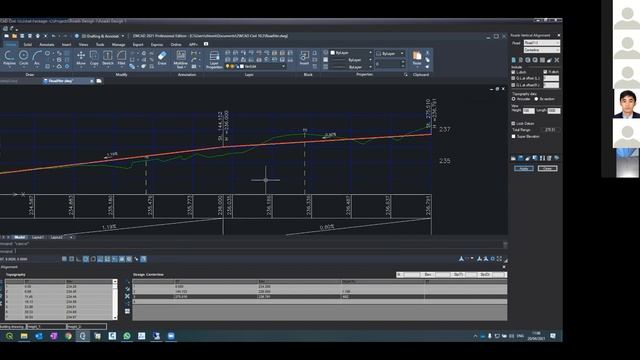The image size is (640, 360).
Task: Activate the Copy tool
Action: click(x=94, y=58)
